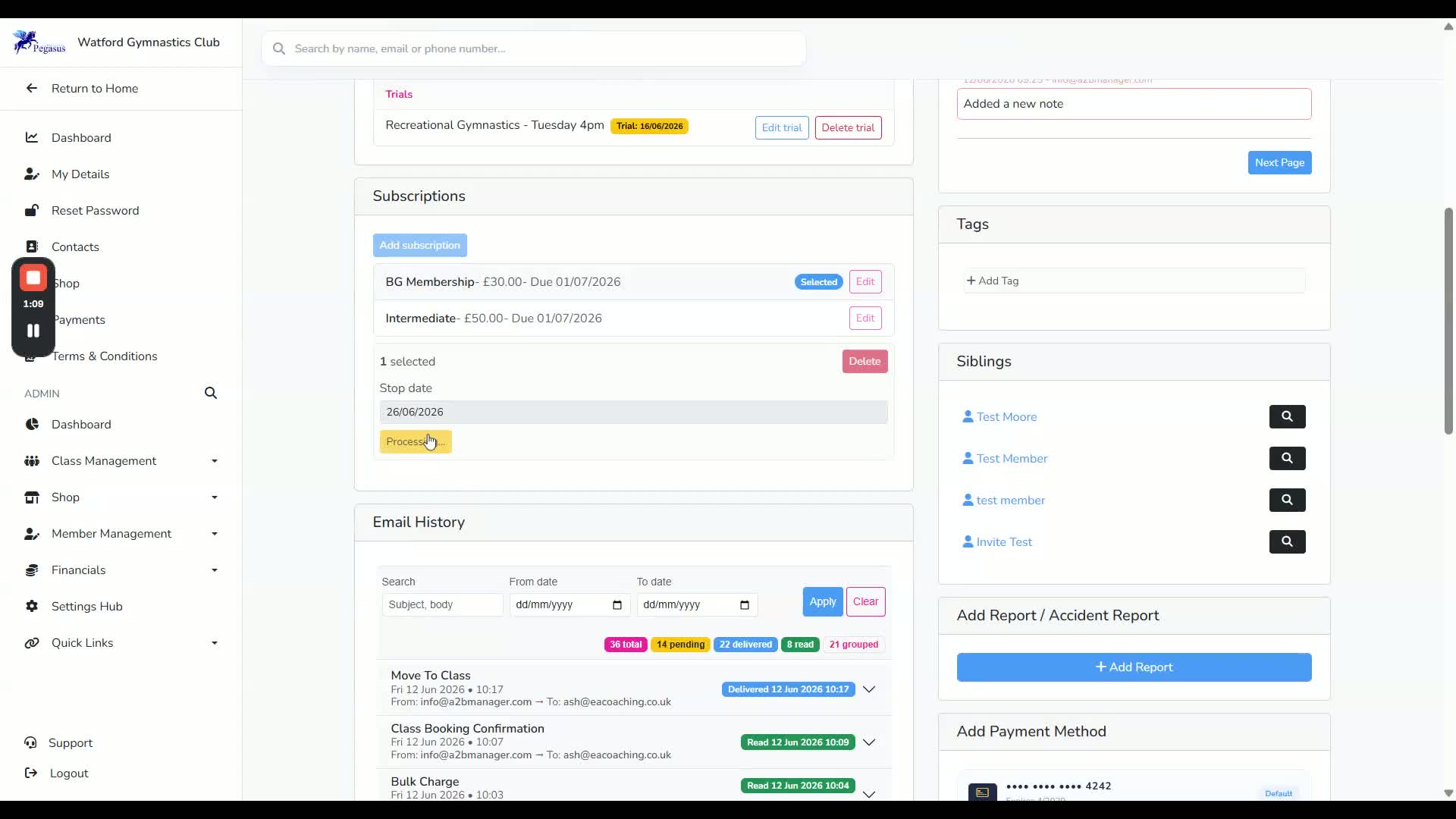Click the admin search magnifier icon
This screenshot has width=1456, height=819.
coord(211,393)
